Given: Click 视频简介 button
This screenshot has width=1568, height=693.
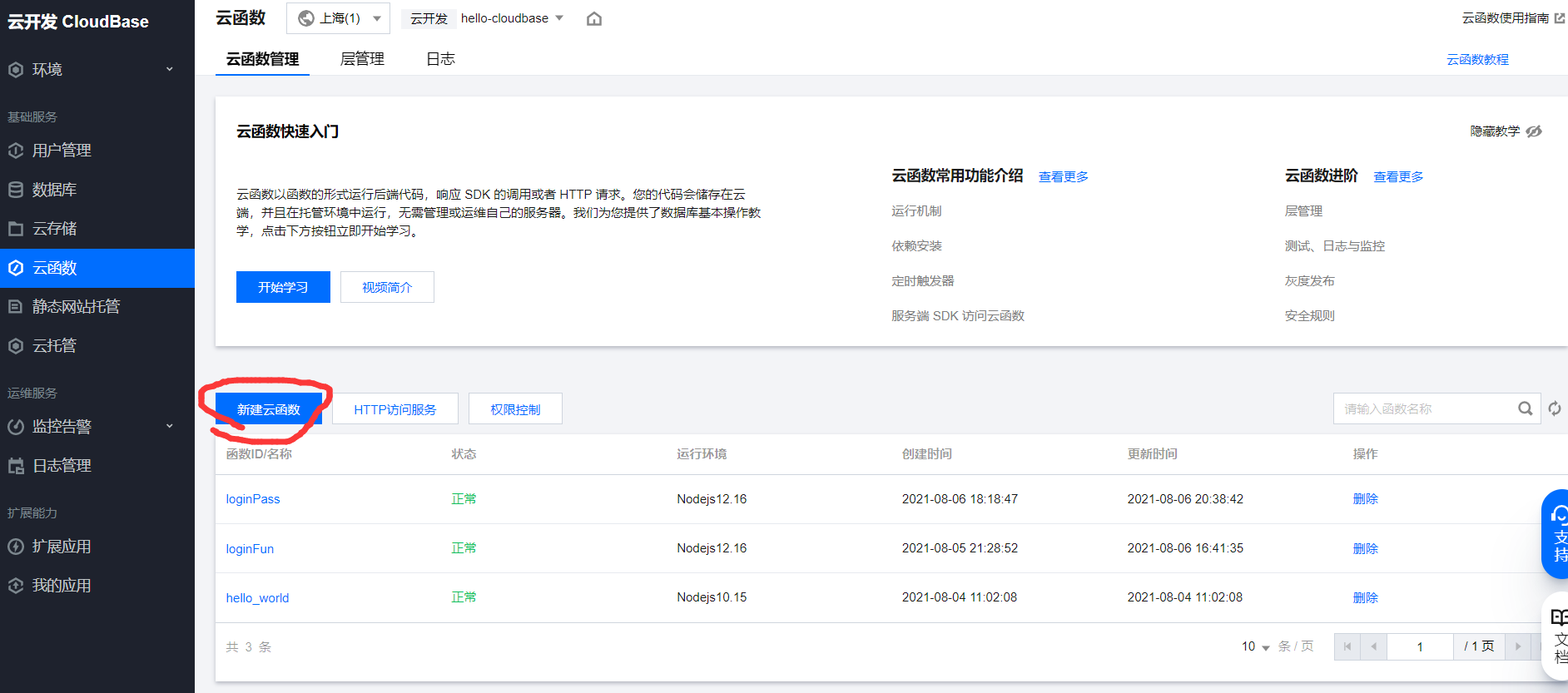Looking at the screenshot, I should pos(387,287).
